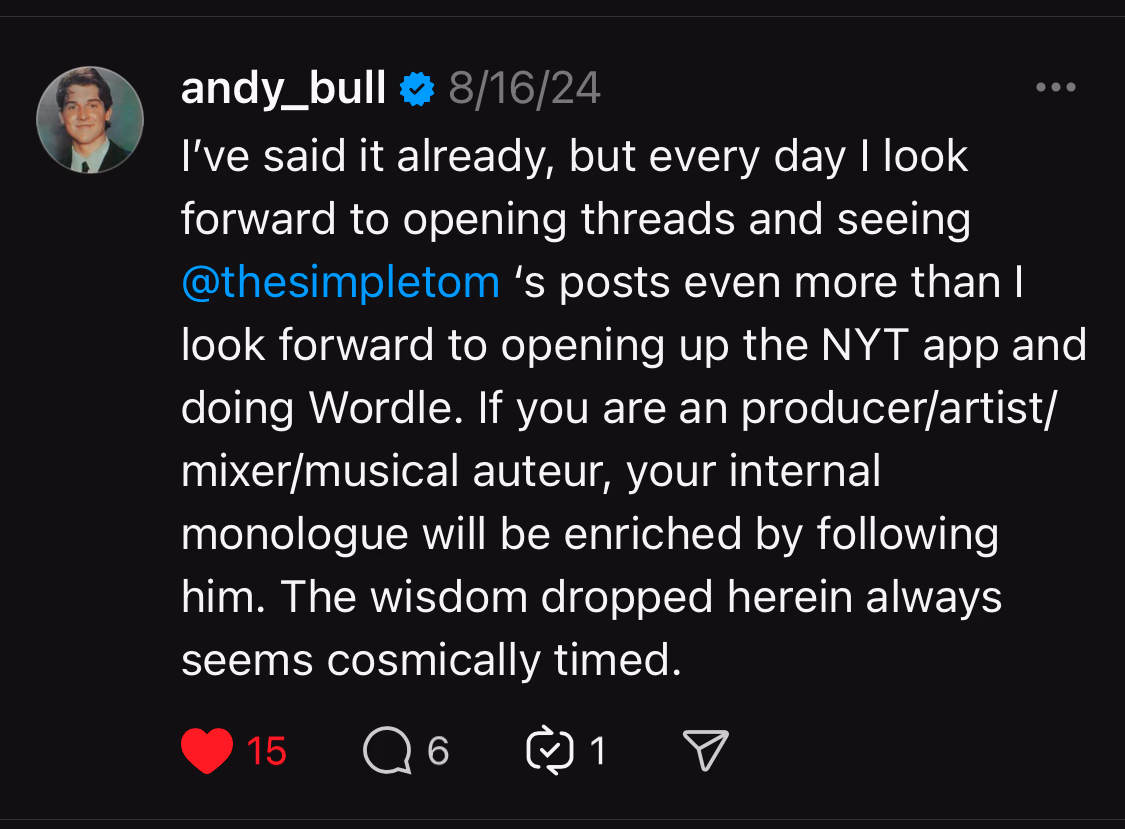Screen dimensions: 1125x829
Task: Open the @thesimpletom mention link
Action: (340, 283)
